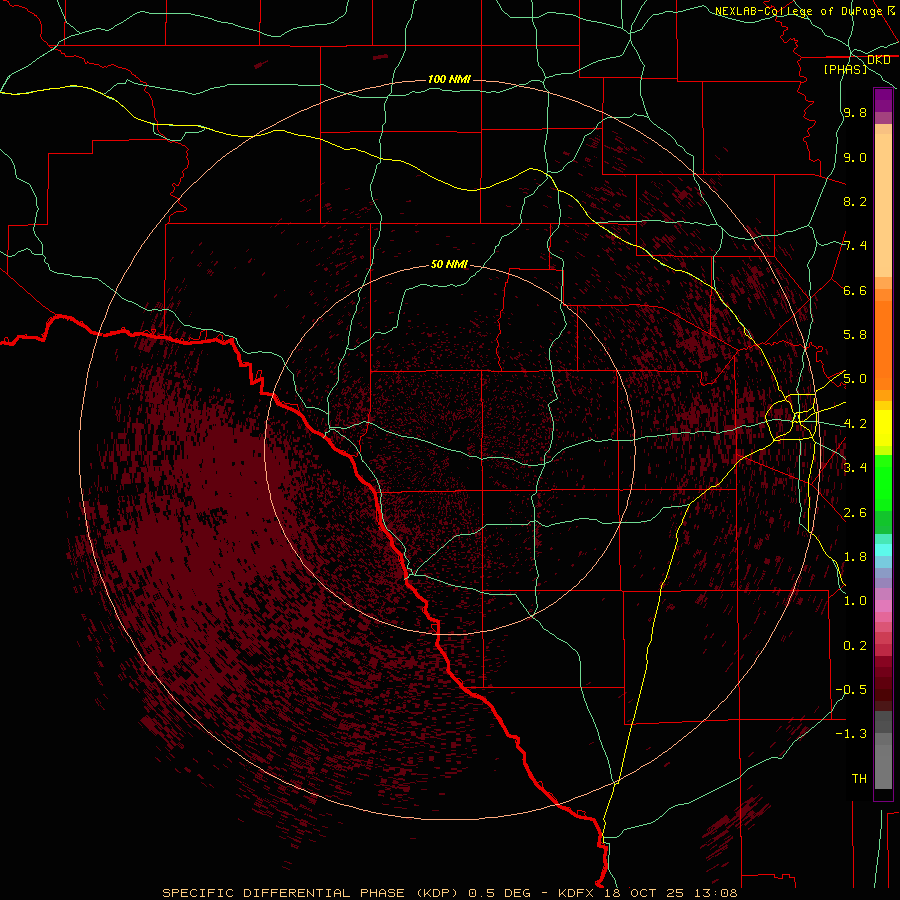Viewport: 900px width, 900px height.
Task: Click the purple swatch atop the color bar
Action: pyautogui.click(x=883, y=100)
